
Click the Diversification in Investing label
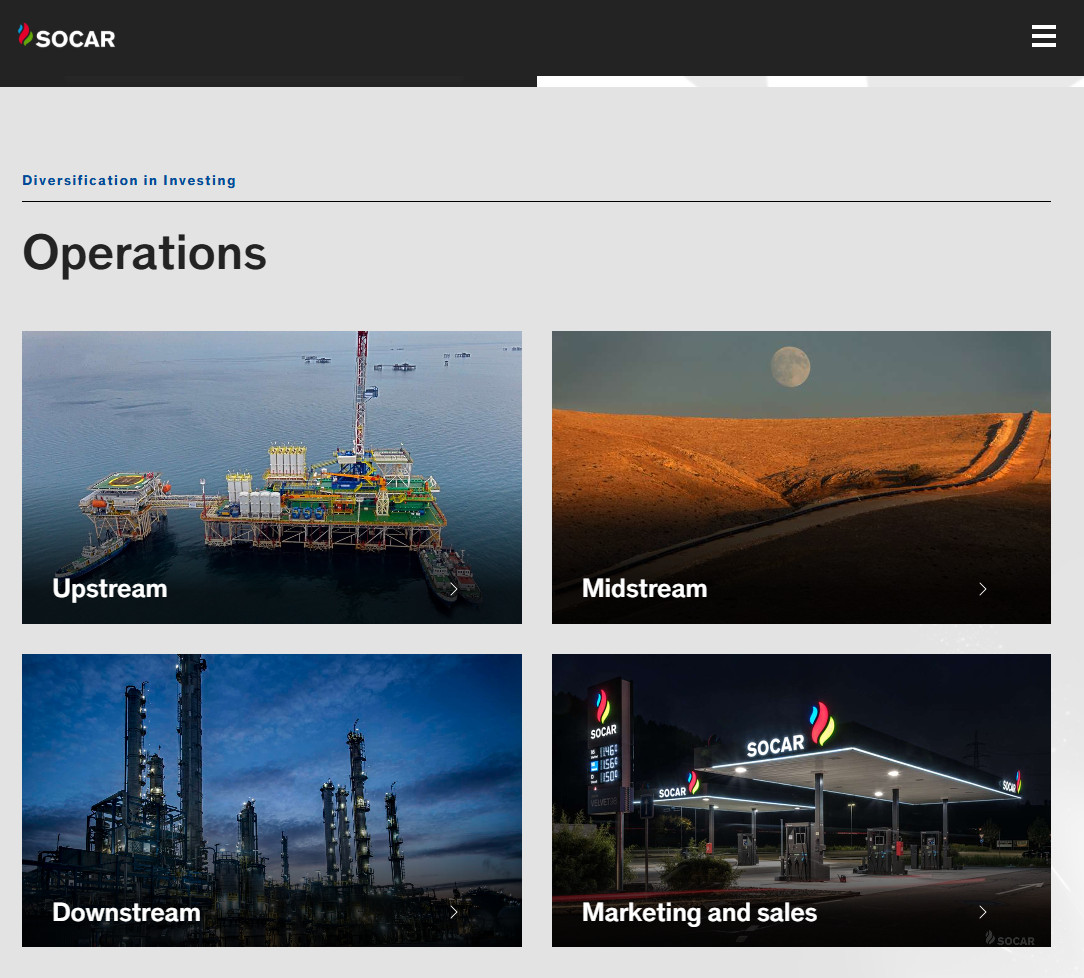coord(129,181)
